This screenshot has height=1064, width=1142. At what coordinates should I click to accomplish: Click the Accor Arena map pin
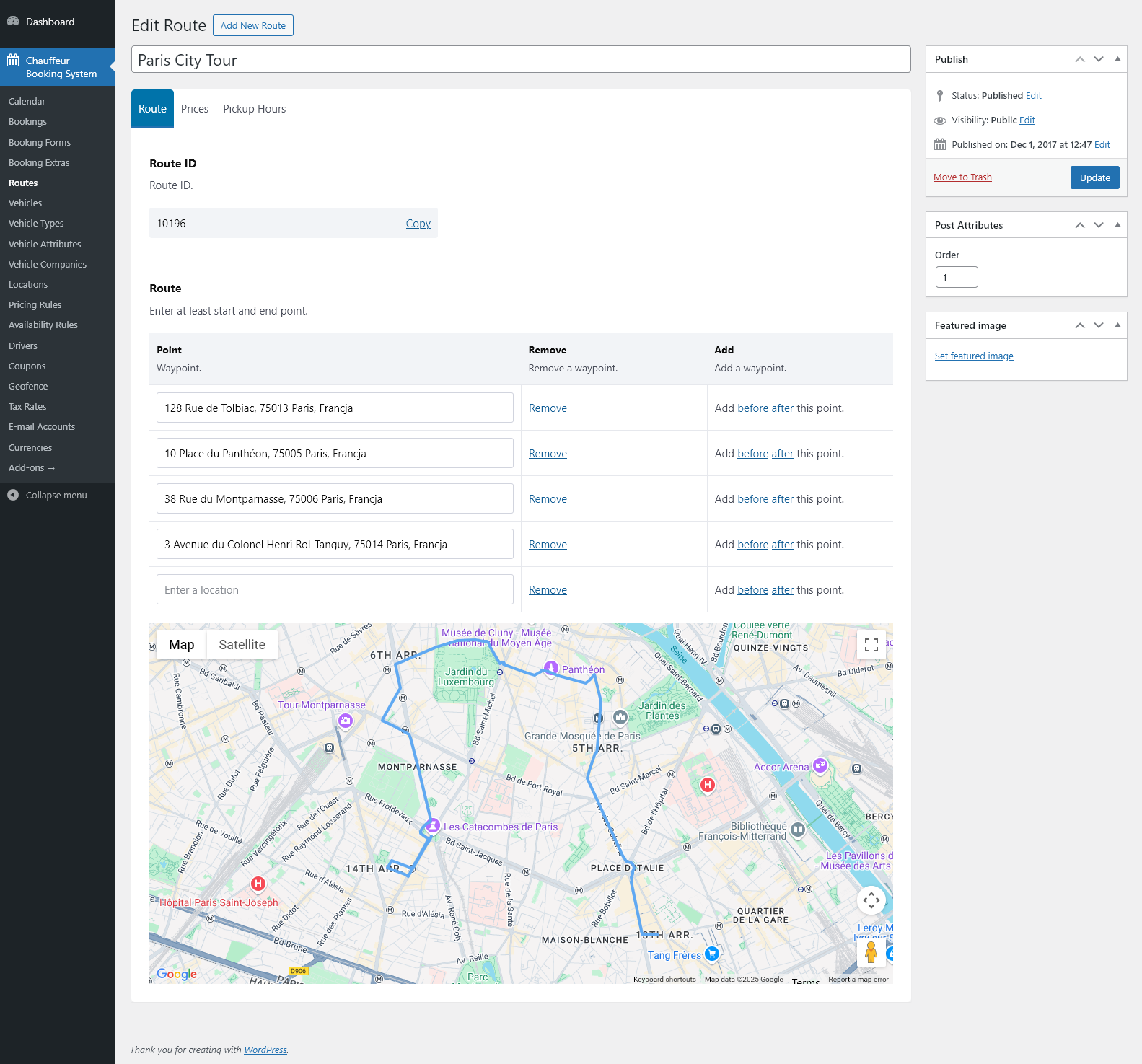820,765
